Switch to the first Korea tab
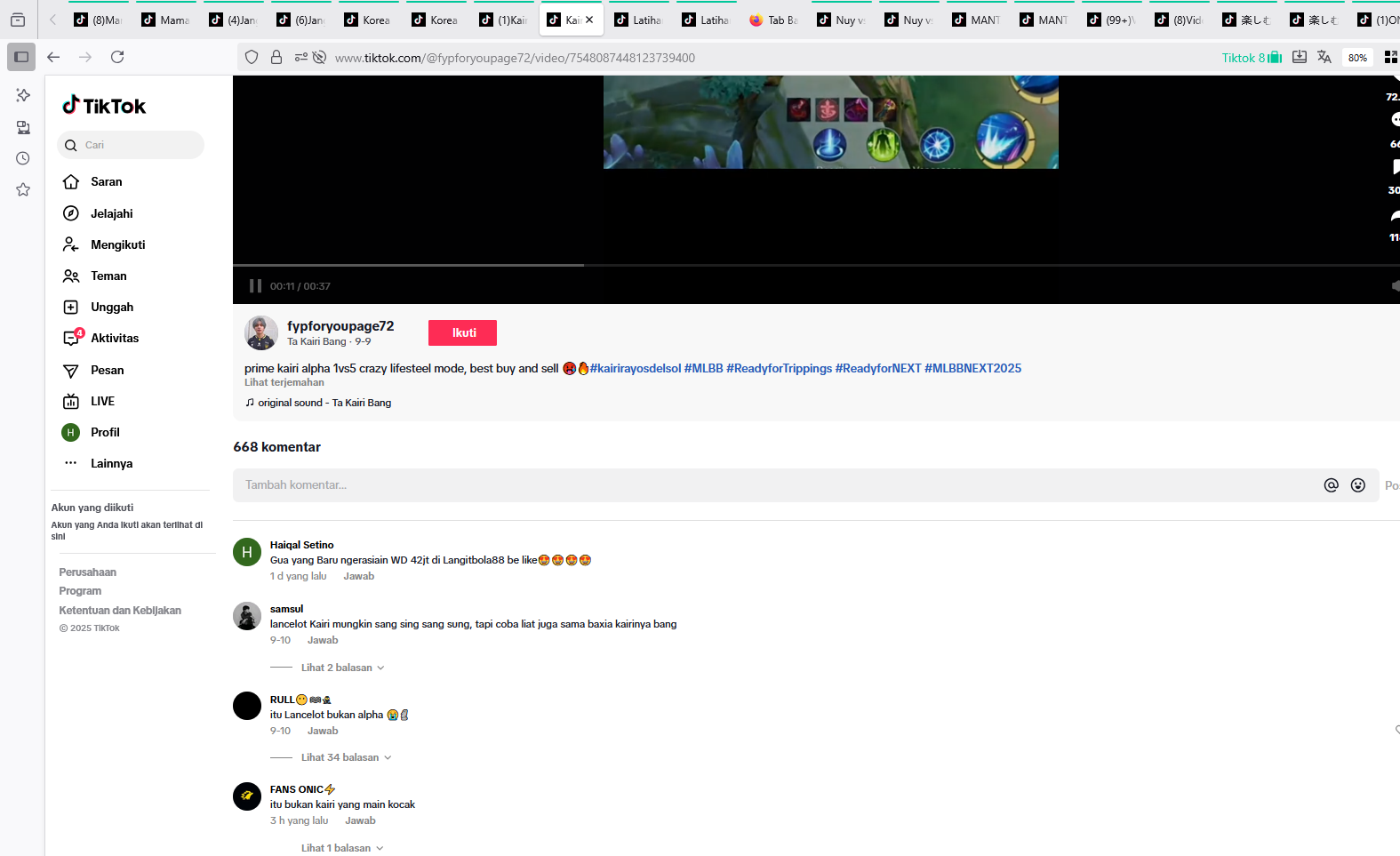This screenshot has height=856, width=1400. pyautogui.click(x=368, y=20)
